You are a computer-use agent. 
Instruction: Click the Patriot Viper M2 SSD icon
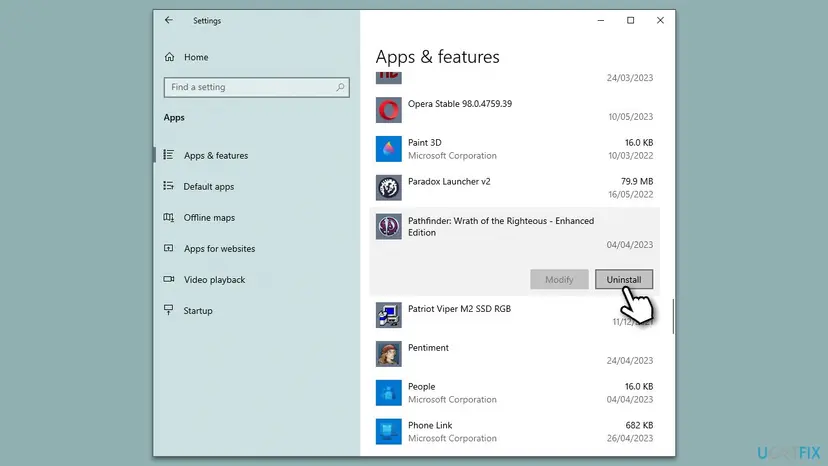pyautogui.click(x=389, y=315)
